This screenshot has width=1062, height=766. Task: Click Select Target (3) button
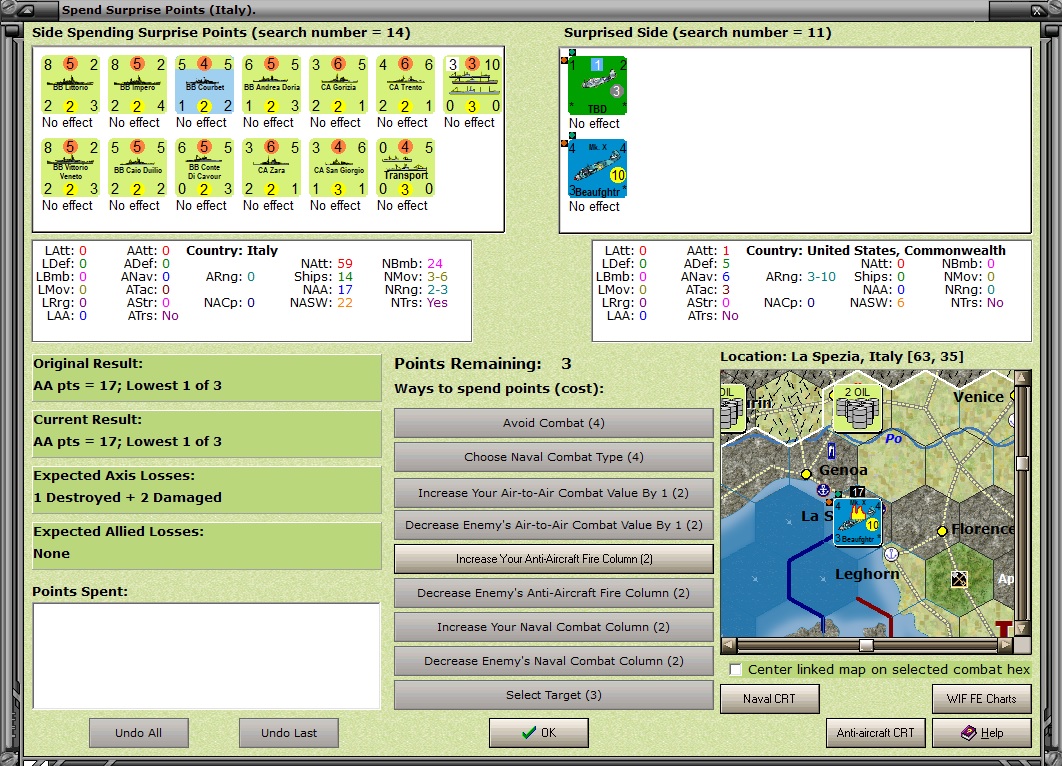click(553, 695)
